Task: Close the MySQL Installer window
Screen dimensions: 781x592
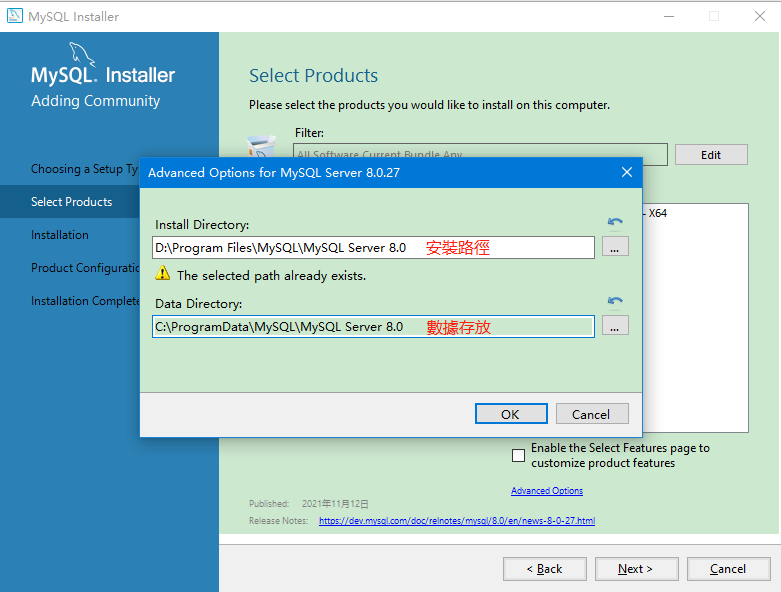Action: click(760, 16)
